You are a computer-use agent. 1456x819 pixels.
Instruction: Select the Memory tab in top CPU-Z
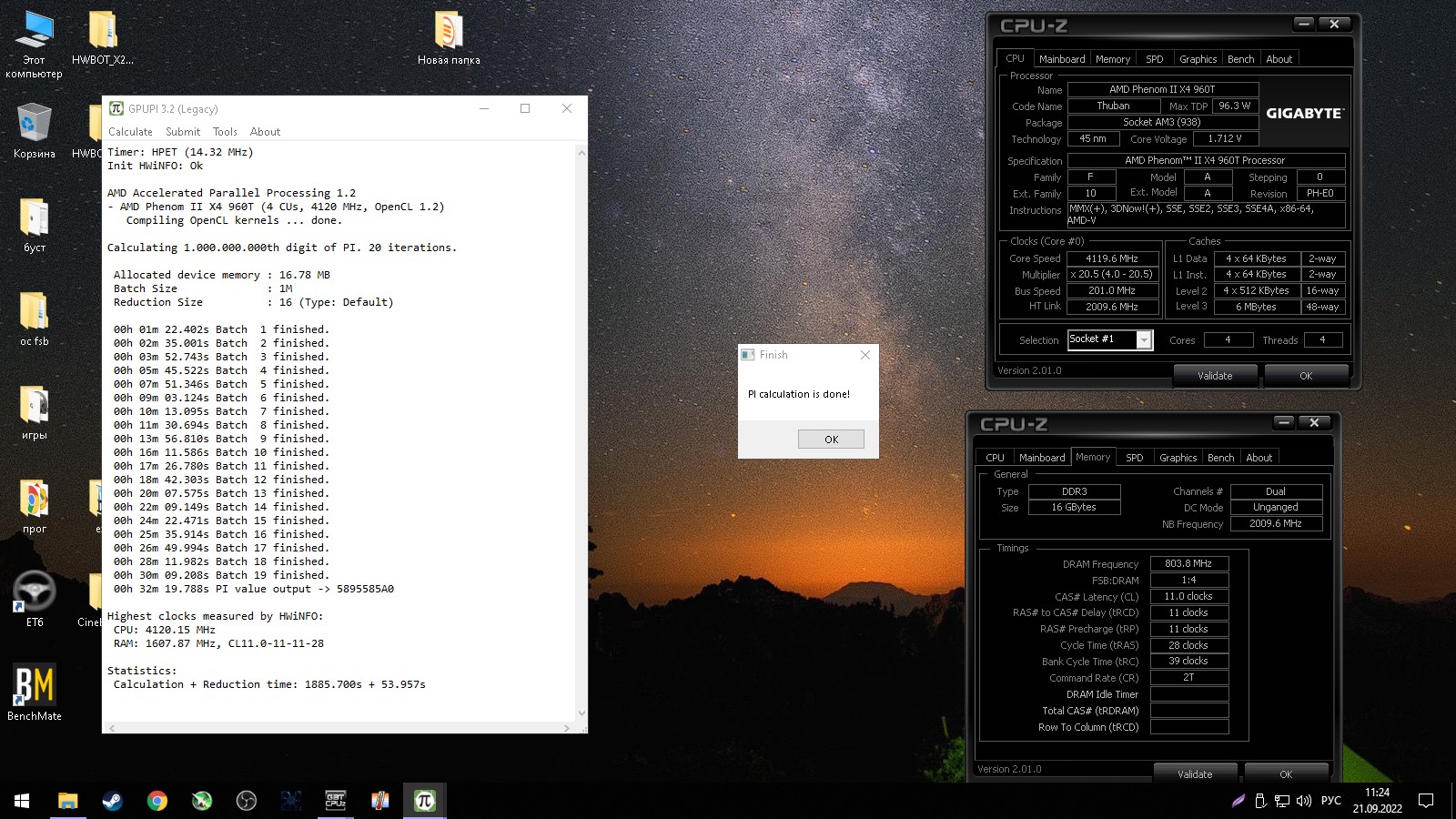[x=1113, y=59]
